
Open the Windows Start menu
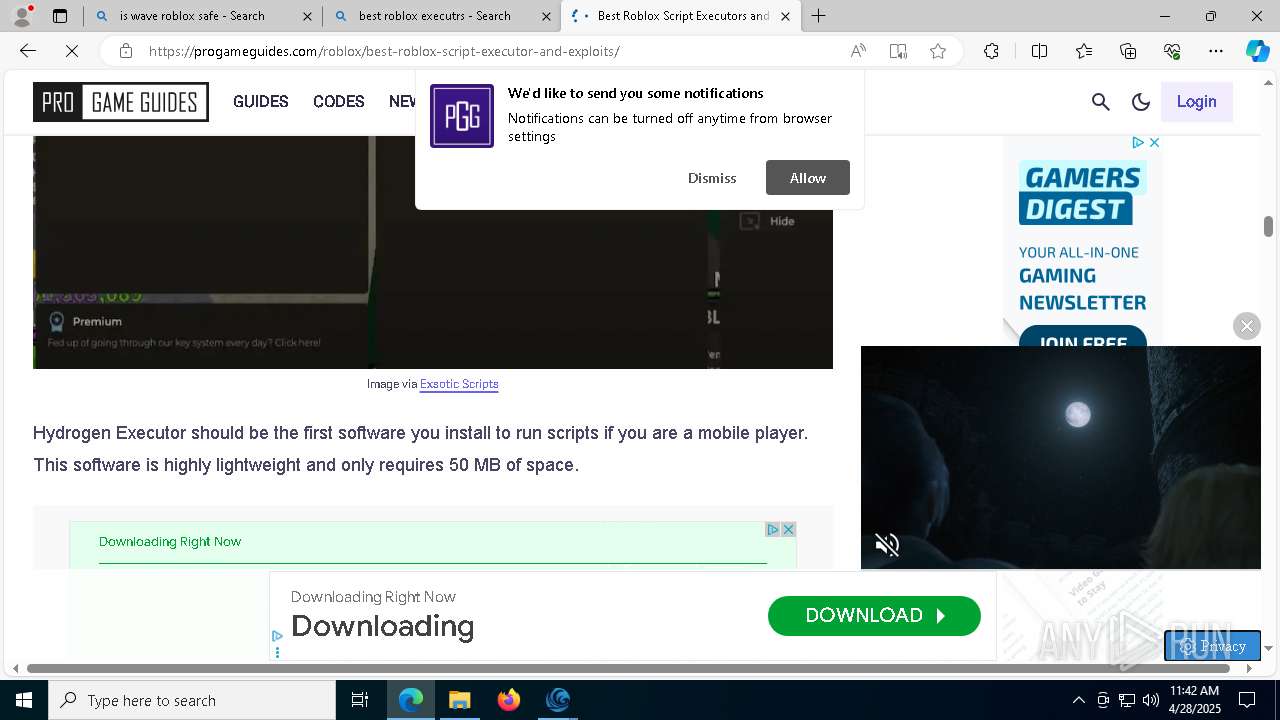[x=24, y=700]
